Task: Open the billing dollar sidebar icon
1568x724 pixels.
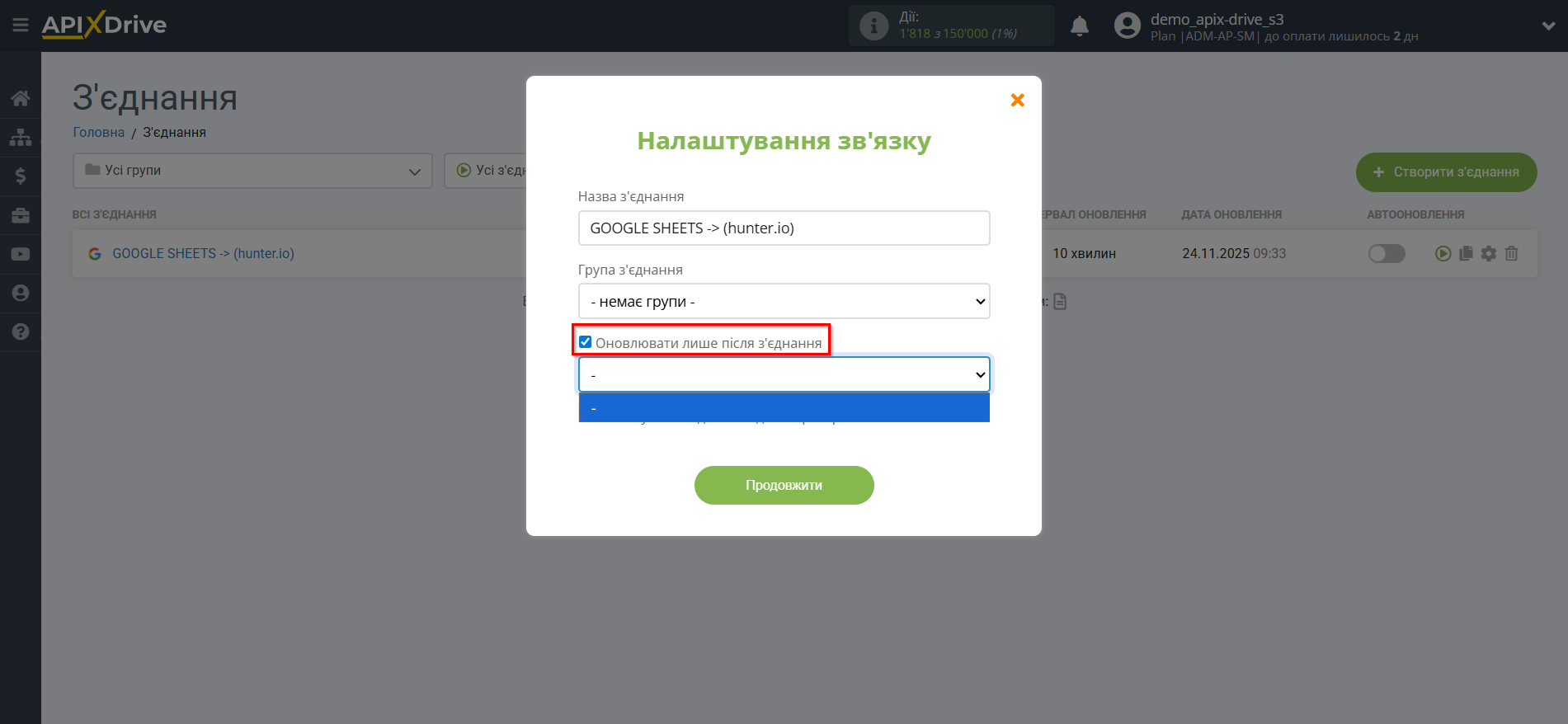Action: (21, 176)
